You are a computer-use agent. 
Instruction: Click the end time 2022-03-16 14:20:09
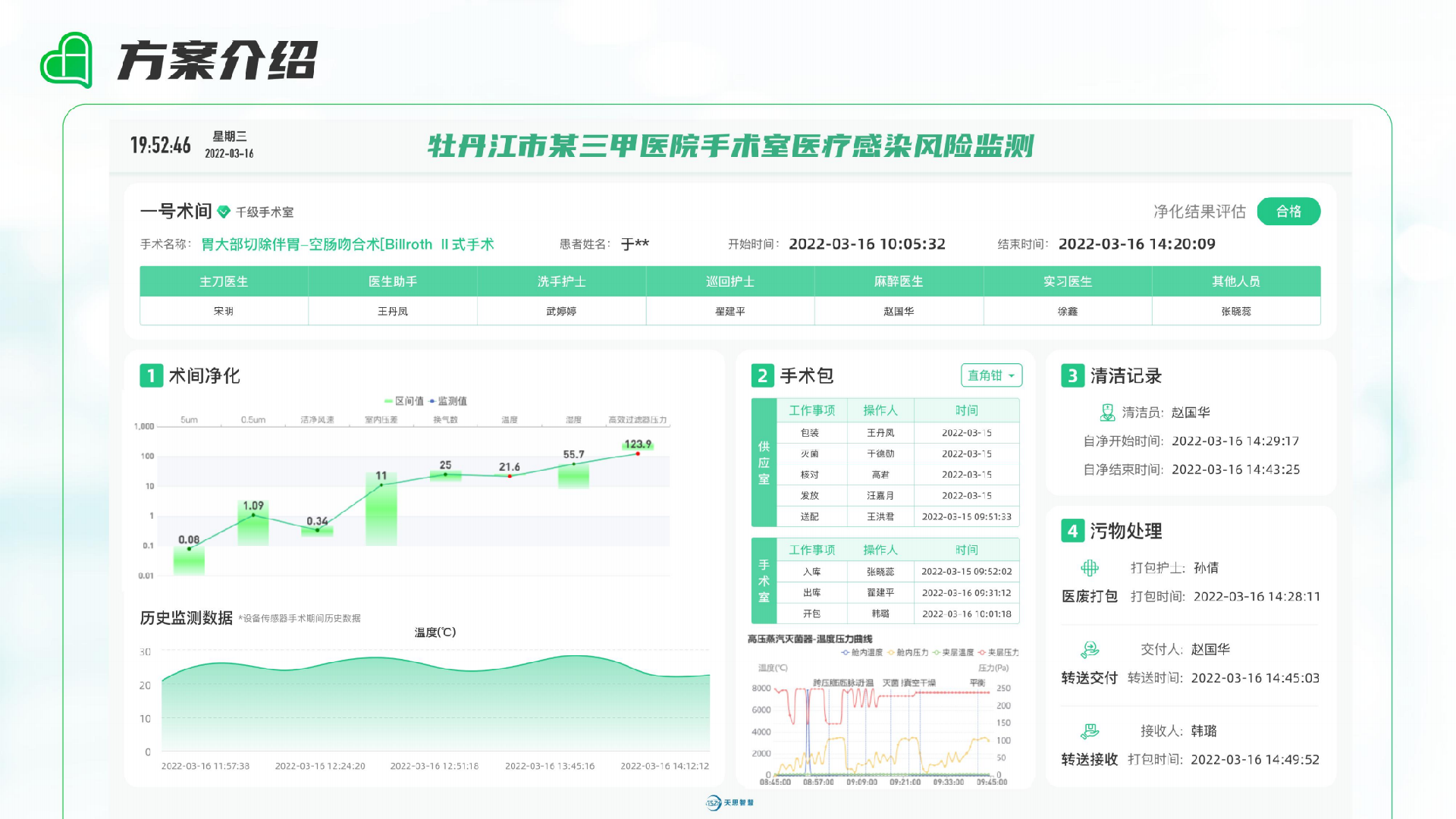click(x=1137, y=244)
